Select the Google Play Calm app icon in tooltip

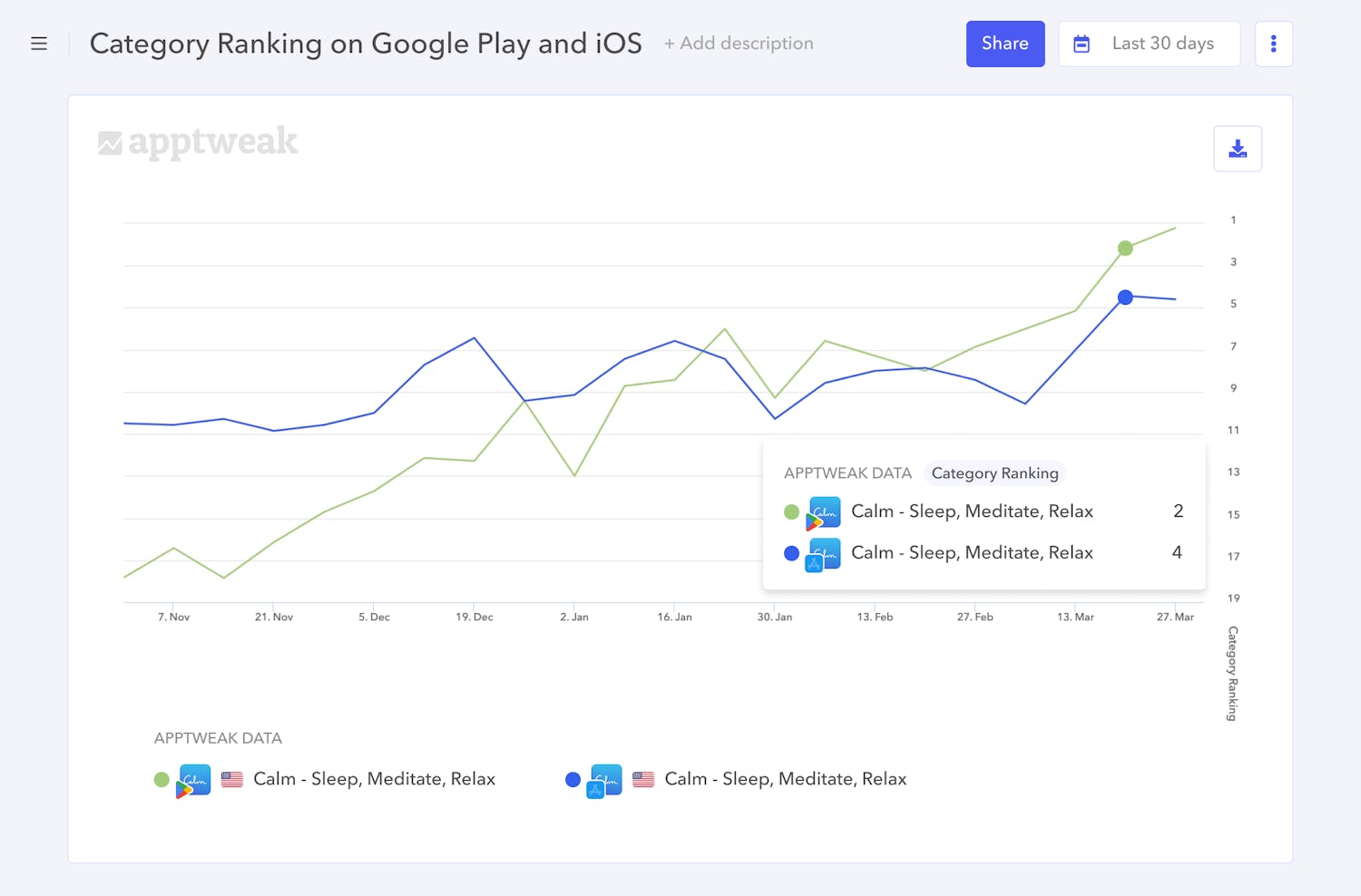tap(823, 511)
